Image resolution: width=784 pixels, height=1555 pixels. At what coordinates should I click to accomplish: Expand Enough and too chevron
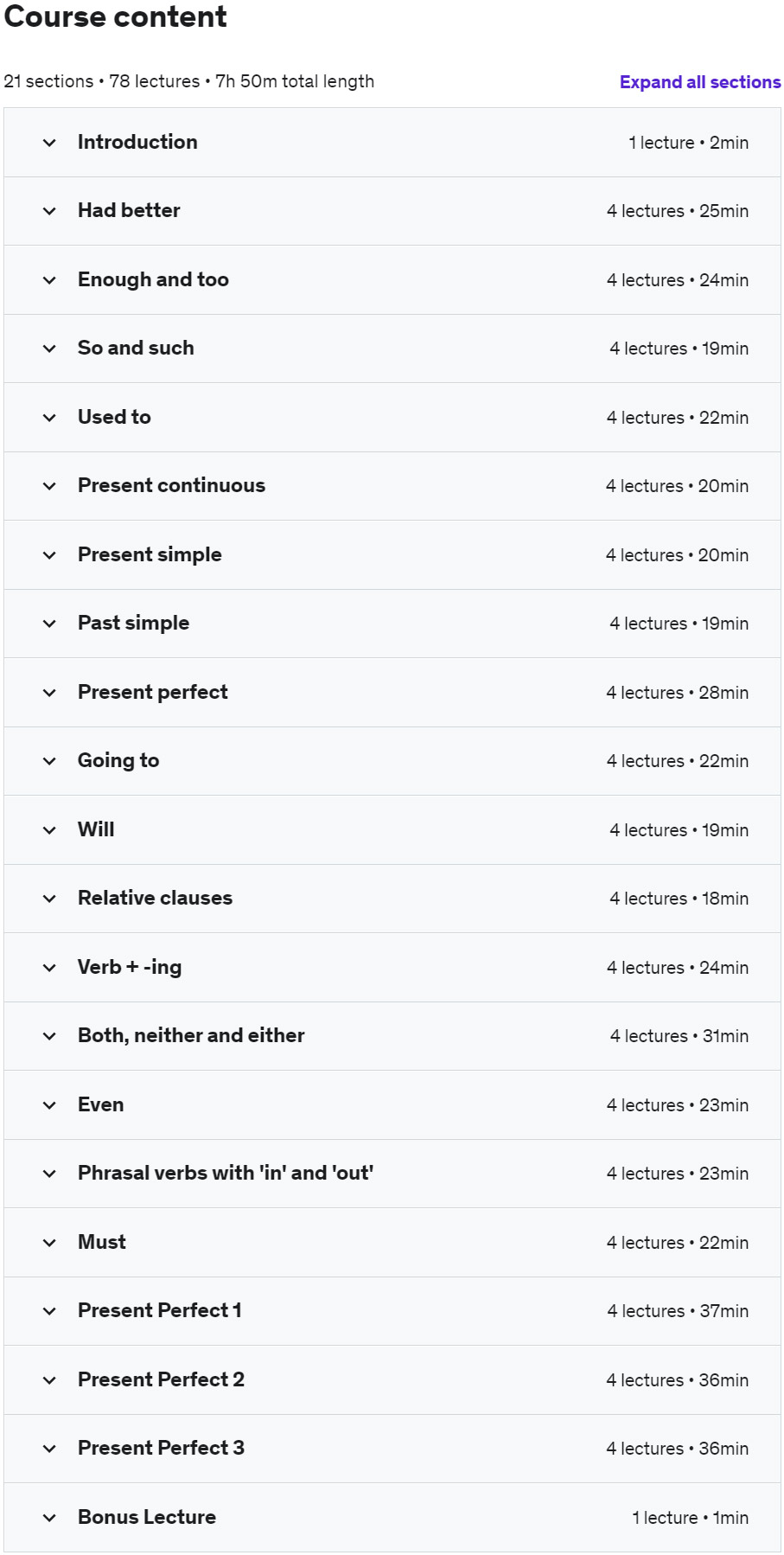pos(49,280)
